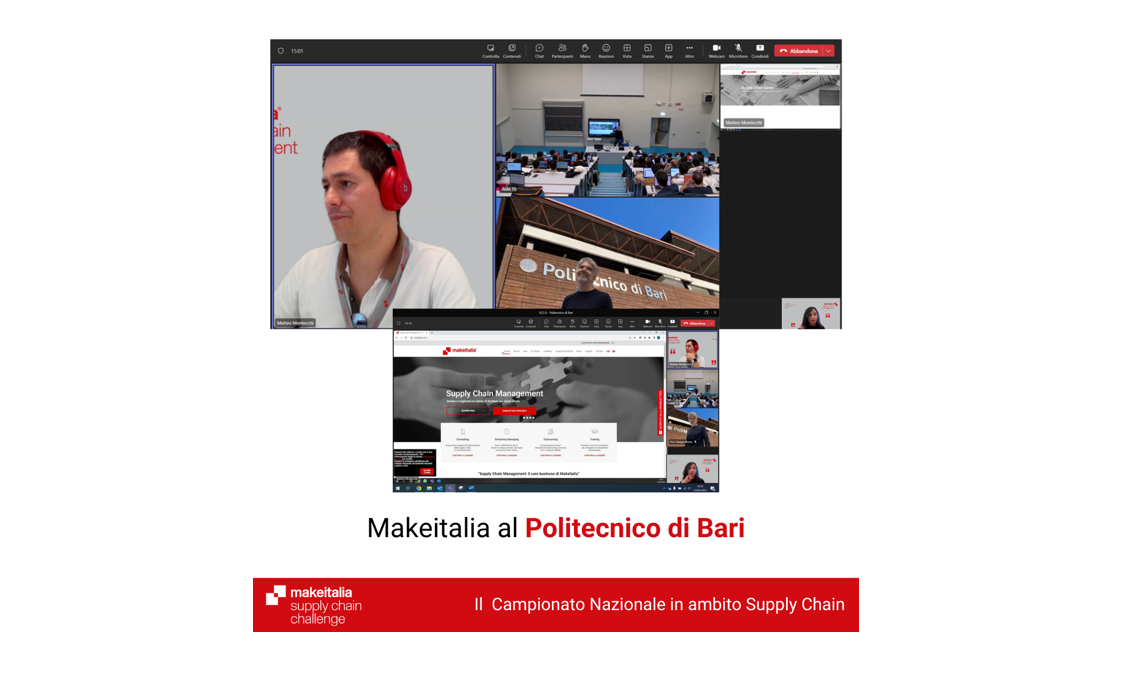Select Matteo's tile in lower window sidebar

click(x=693, y=349)
